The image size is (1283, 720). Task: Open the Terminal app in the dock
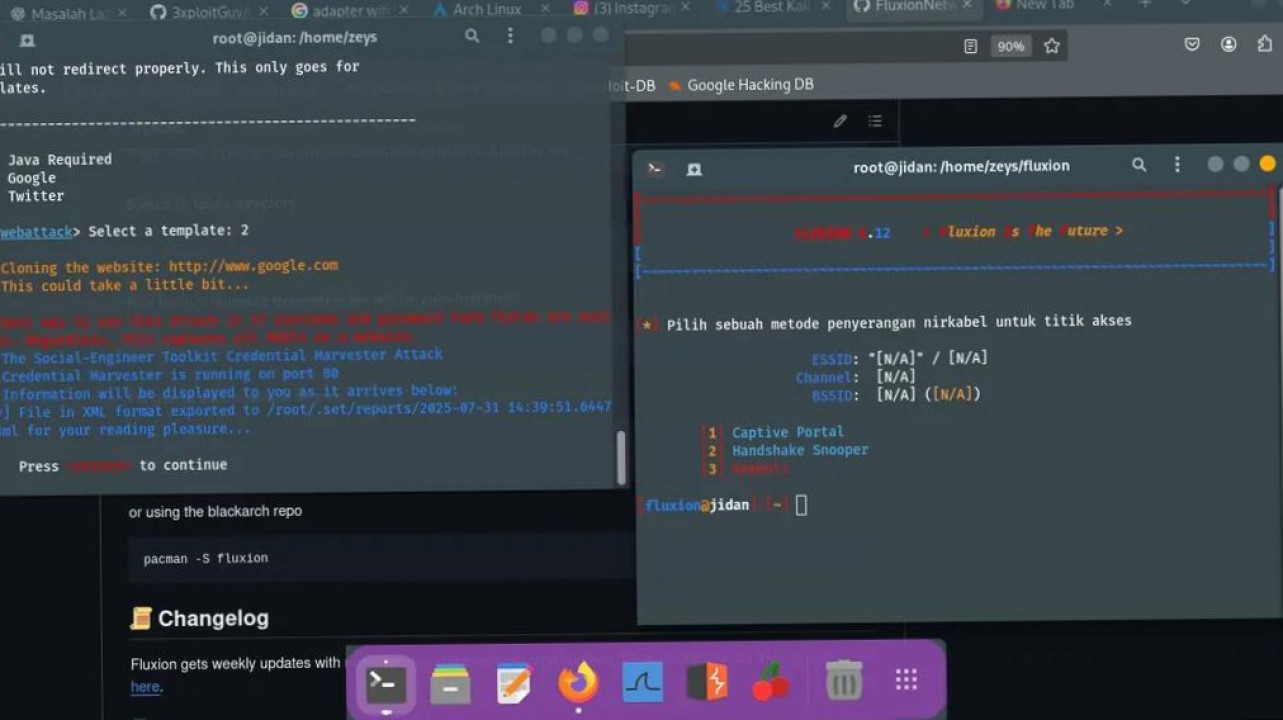(x=386, y=683)
